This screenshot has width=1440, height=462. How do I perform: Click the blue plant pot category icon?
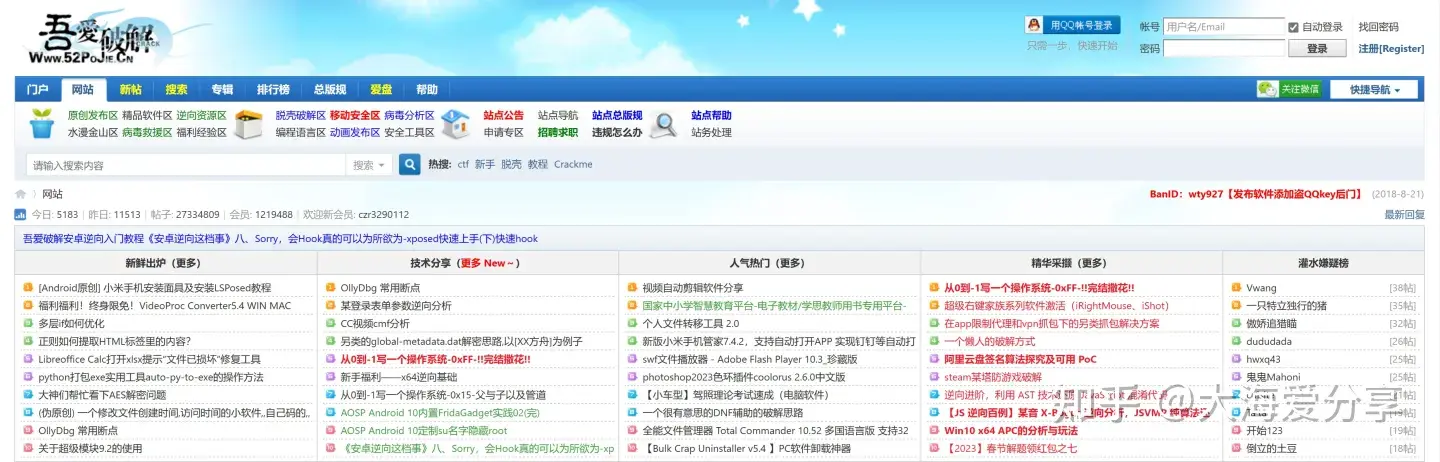pyautogui.click(x=42, y=124)
